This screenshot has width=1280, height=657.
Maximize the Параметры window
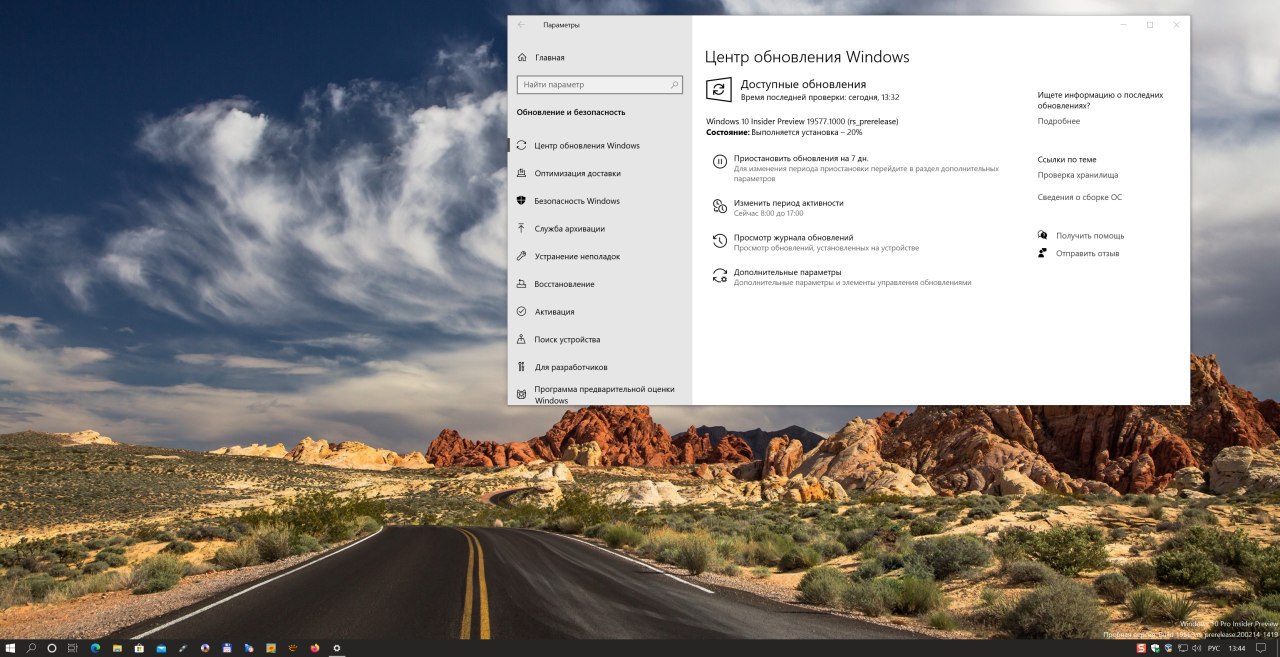tap(1149, 25)
